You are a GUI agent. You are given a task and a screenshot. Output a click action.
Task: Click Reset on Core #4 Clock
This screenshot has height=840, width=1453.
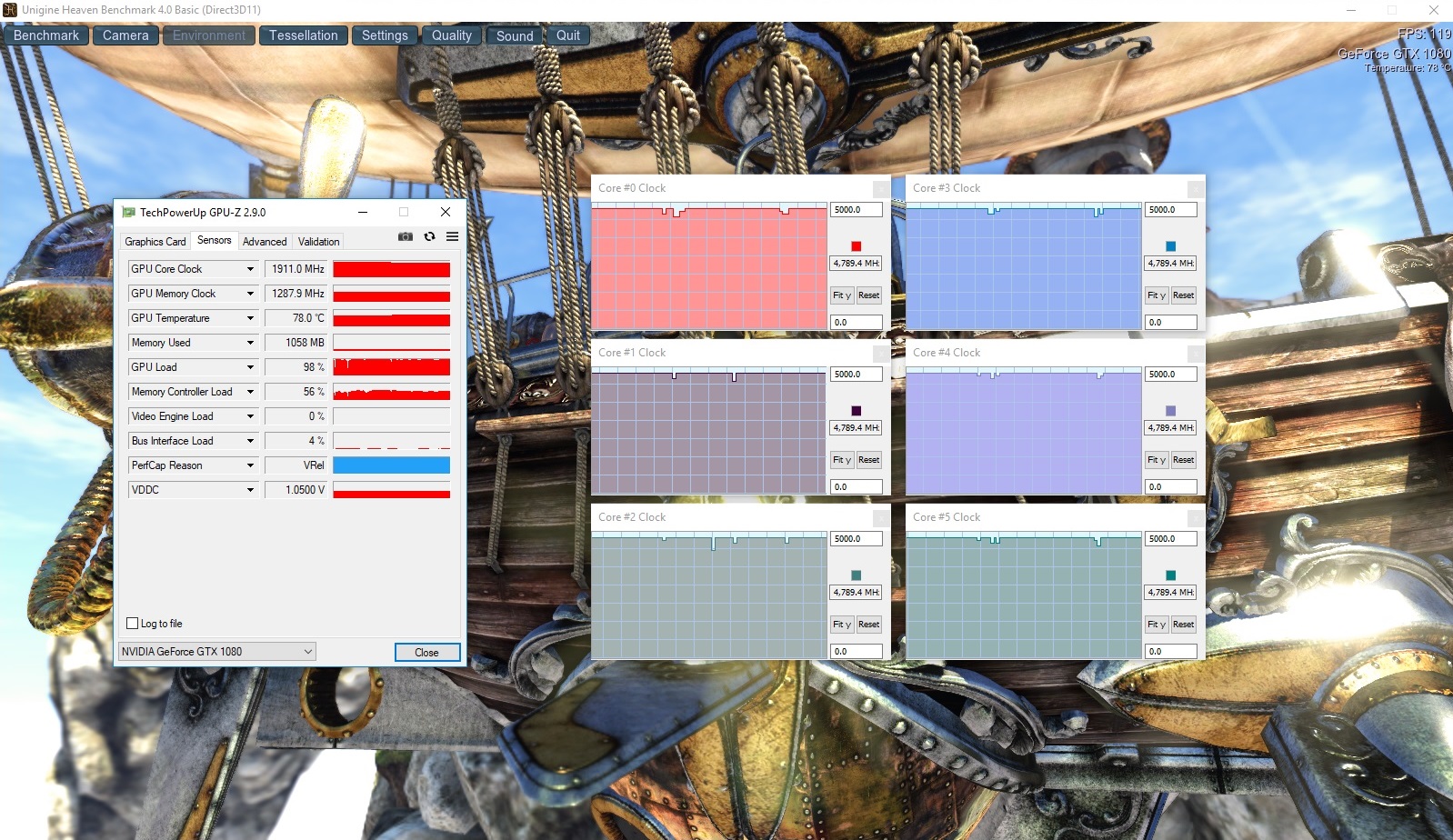coord(1184,460)
